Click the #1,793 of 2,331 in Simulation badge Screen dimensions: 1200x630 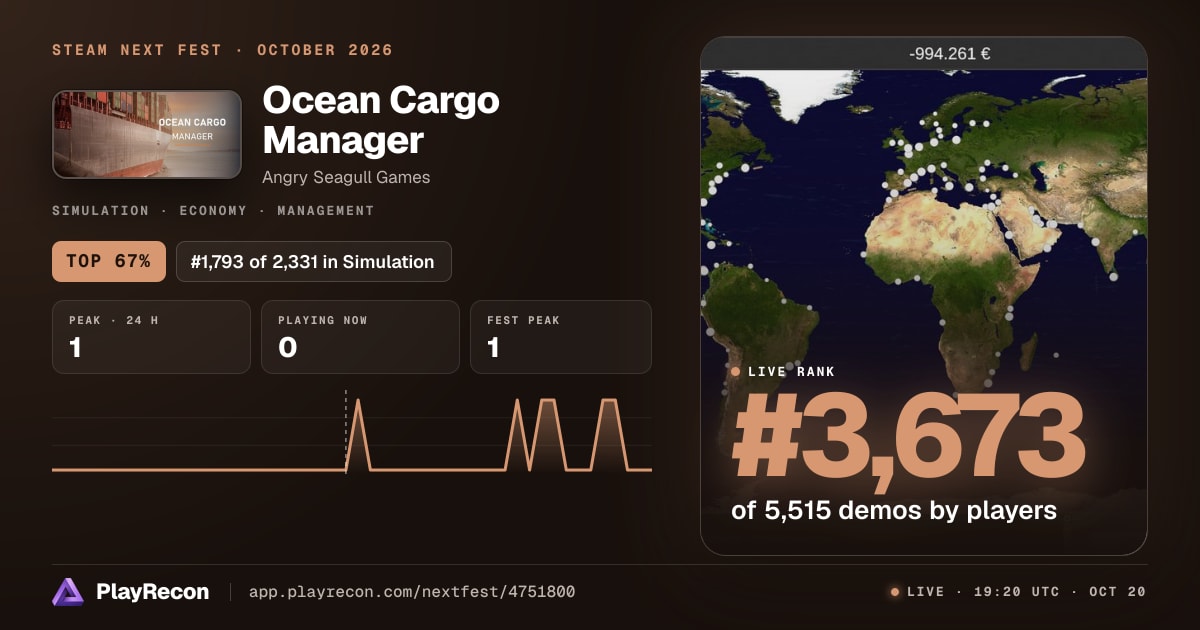click(313, 262)
